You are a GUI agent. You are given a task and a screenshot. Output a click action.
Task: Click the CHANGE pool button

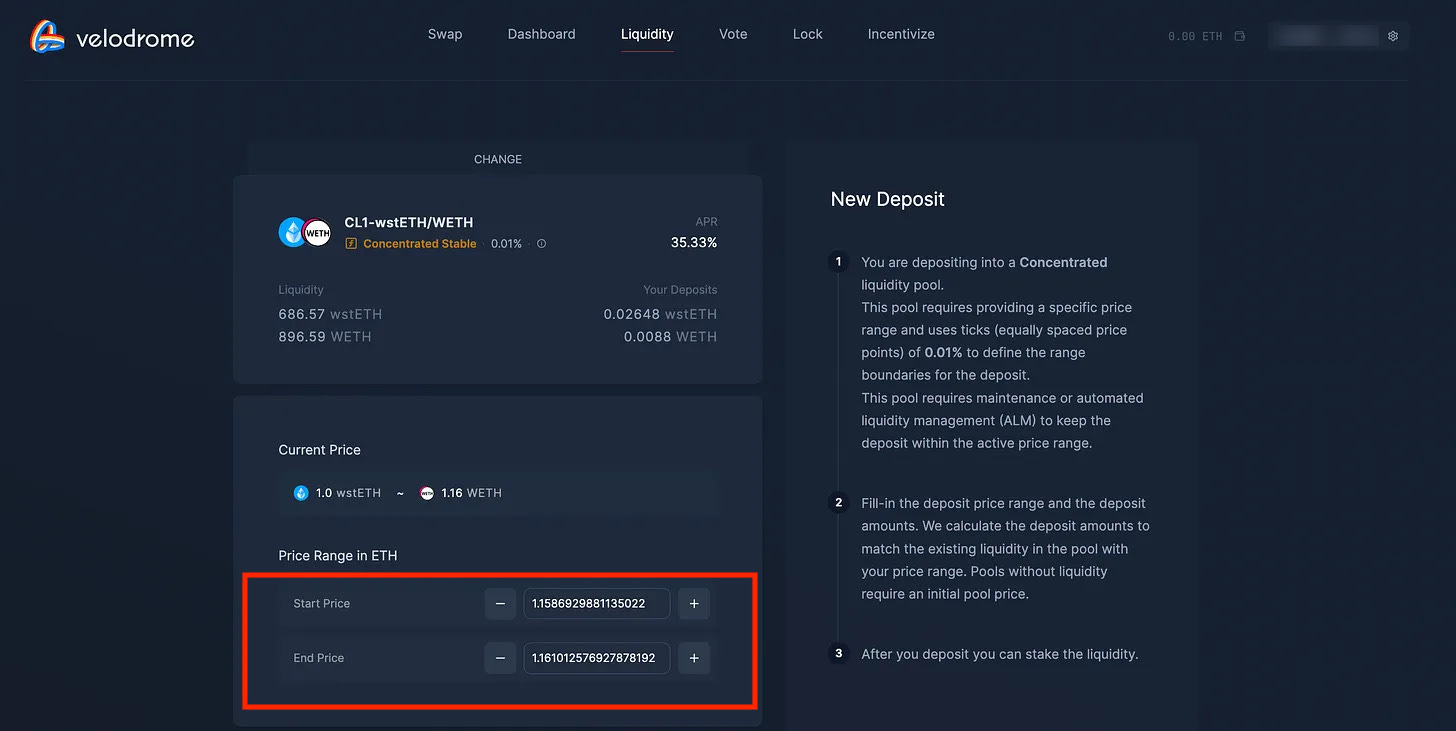(498, 159)
